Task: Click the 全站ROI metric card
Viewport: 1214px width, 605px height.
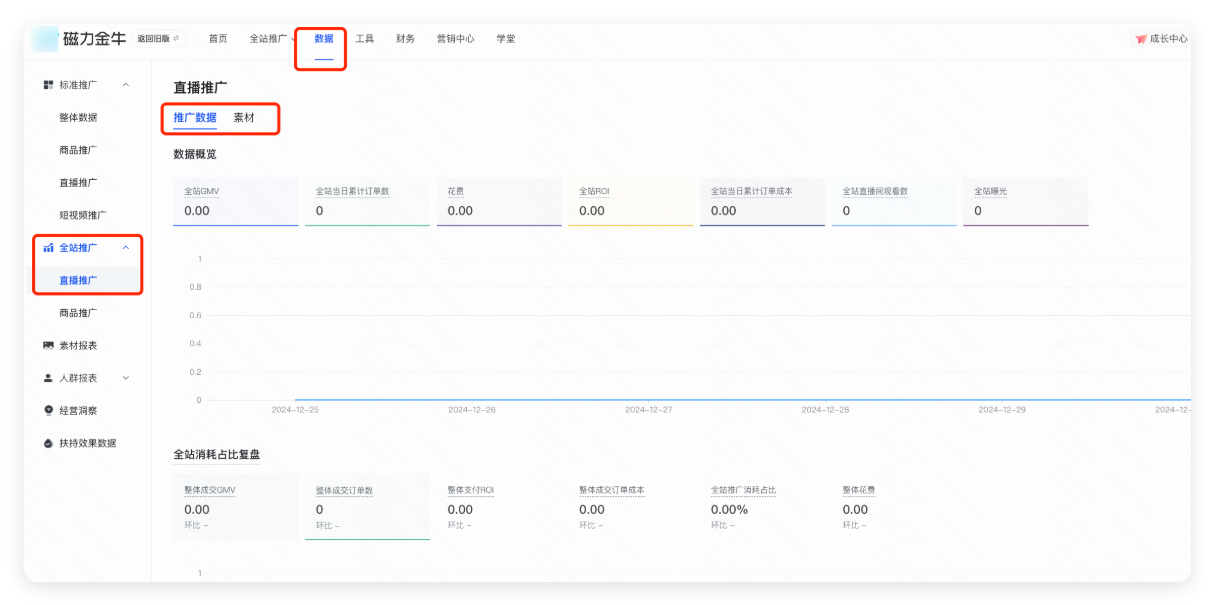Action: point(630,200)
